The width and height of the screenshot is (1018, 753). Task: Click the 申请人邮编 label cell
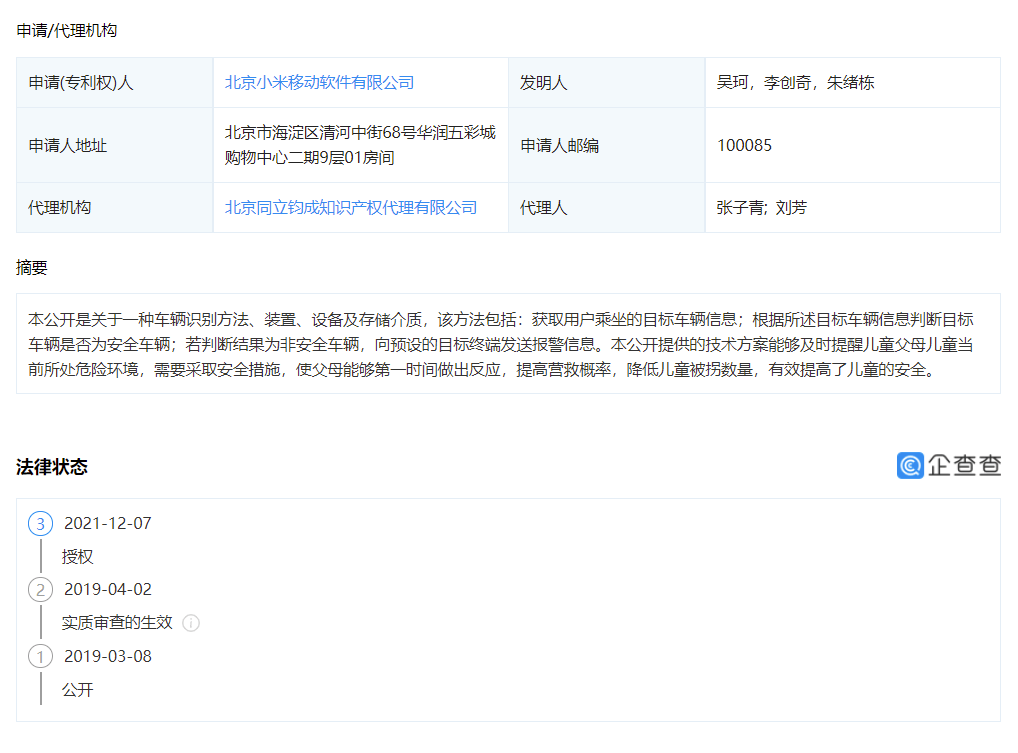click(x=606, y=145)
